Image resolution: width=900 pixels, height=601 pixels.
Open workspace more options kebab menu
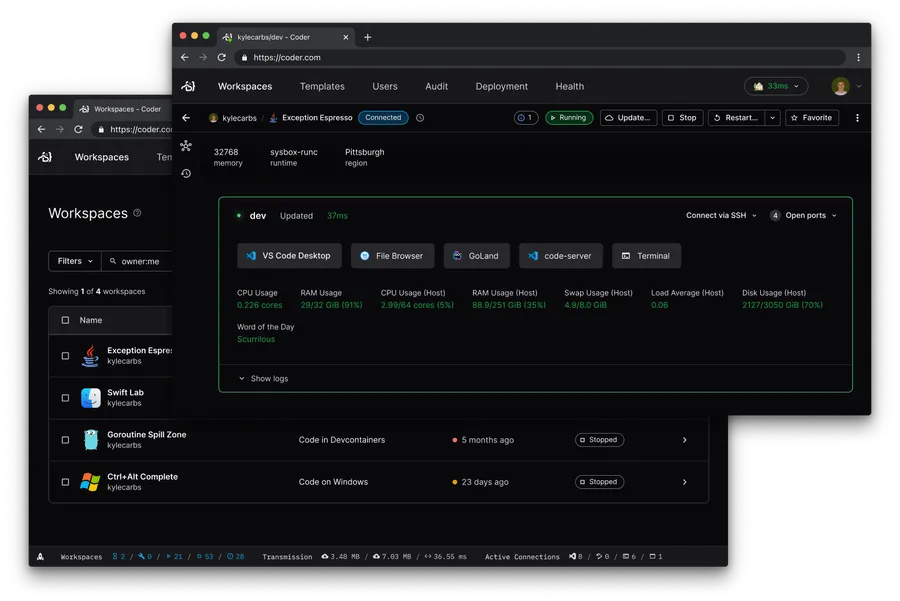[x=857, y=118]
